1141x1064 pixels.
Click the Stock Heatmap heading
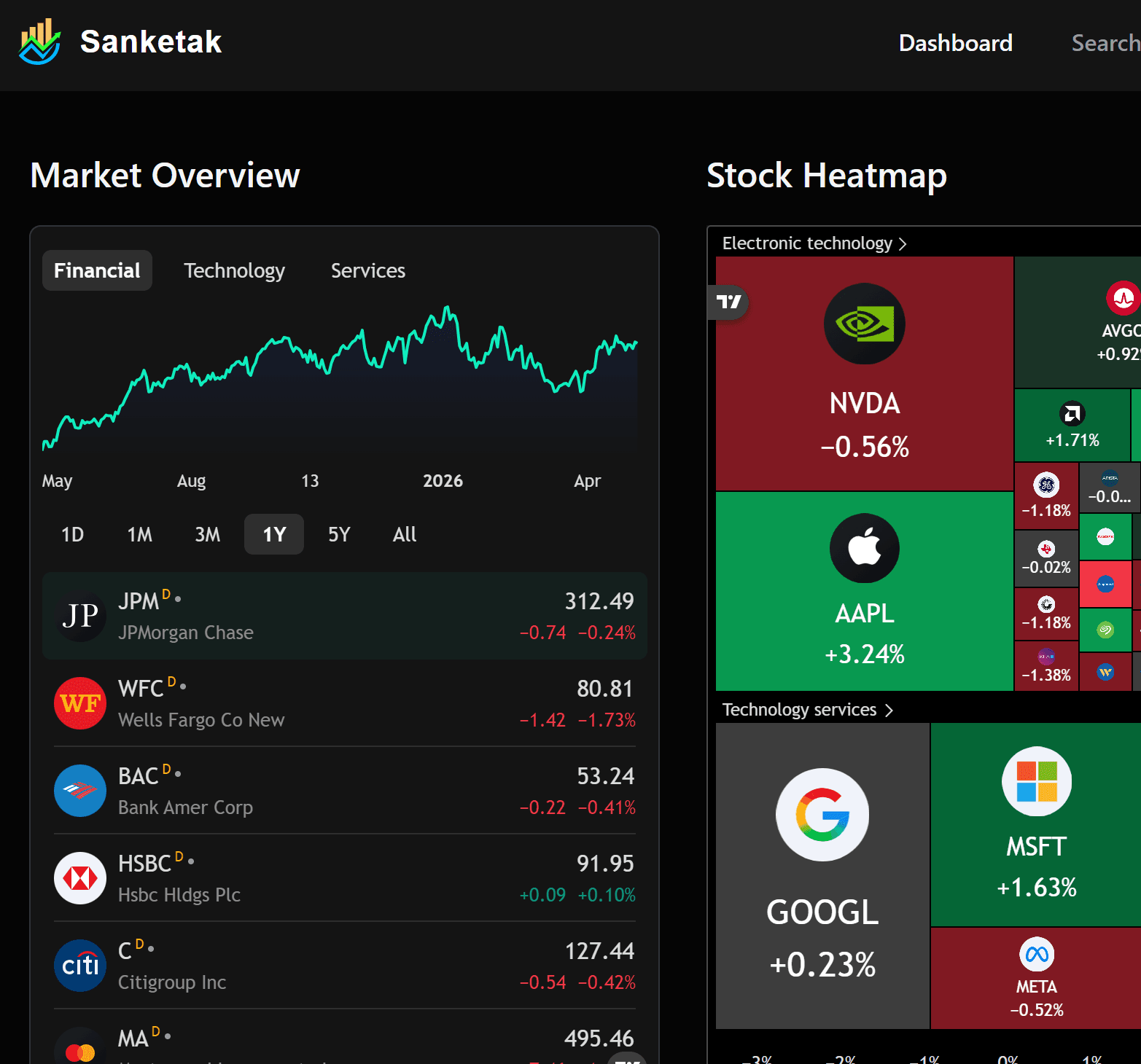pyautogui.click(x=827, y=176)
